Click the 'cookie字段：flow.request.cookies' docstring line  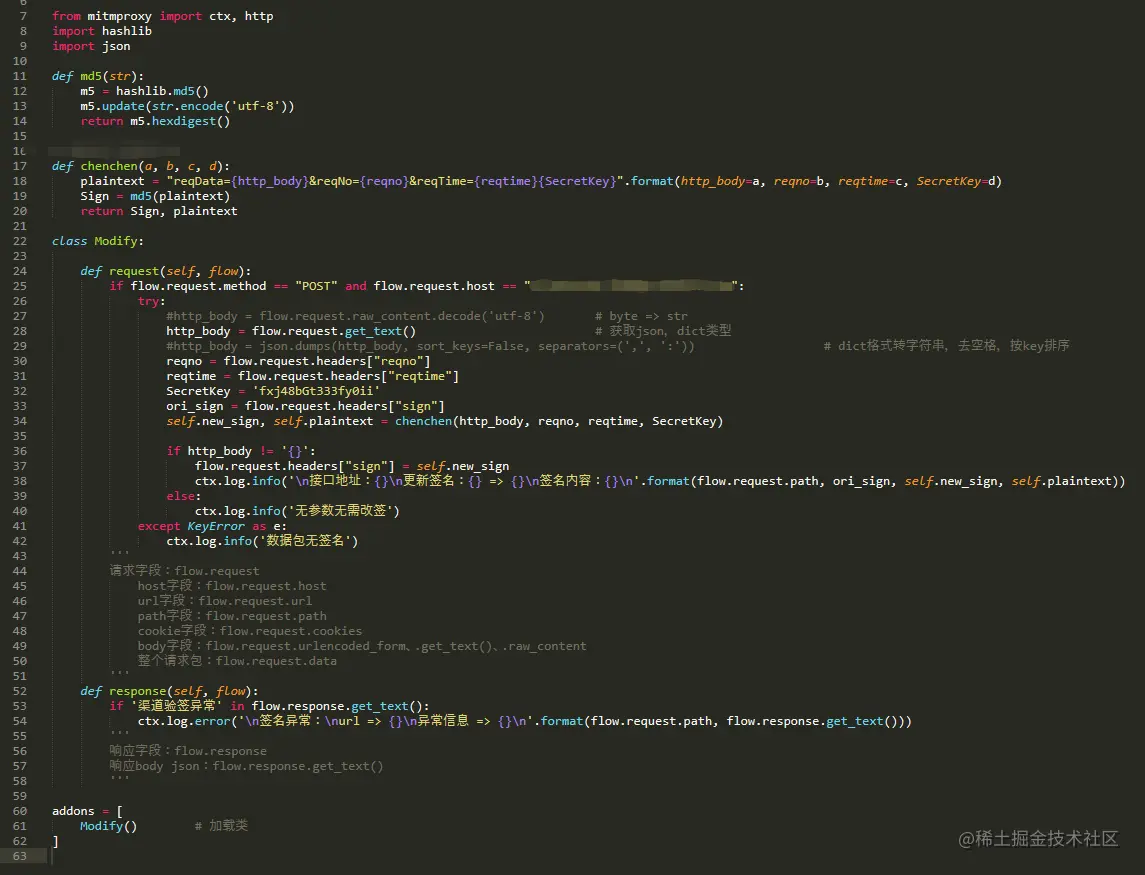250,631
